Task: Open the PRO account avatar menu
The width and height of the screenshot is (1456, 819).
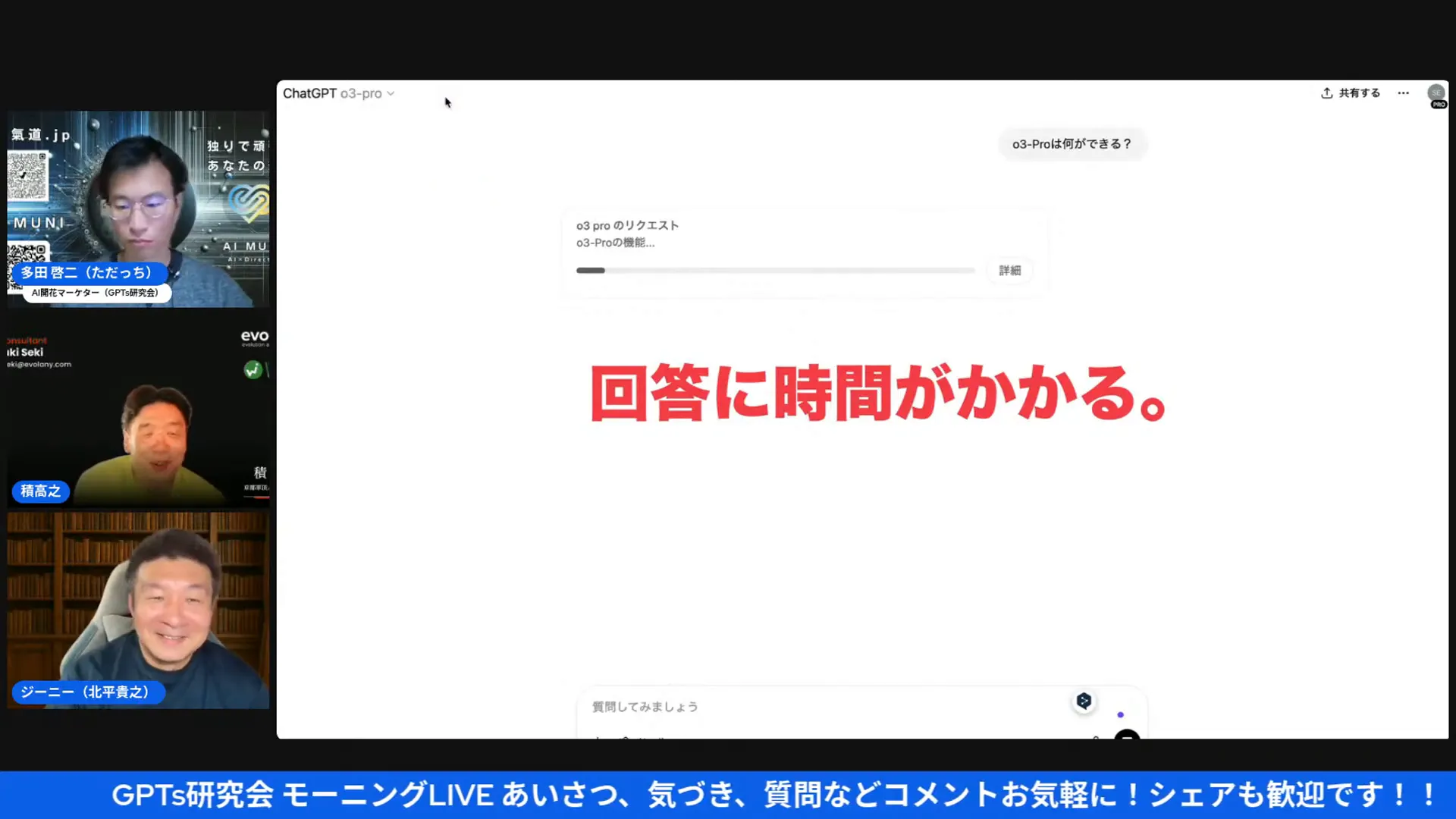Action: (1436, 95)
